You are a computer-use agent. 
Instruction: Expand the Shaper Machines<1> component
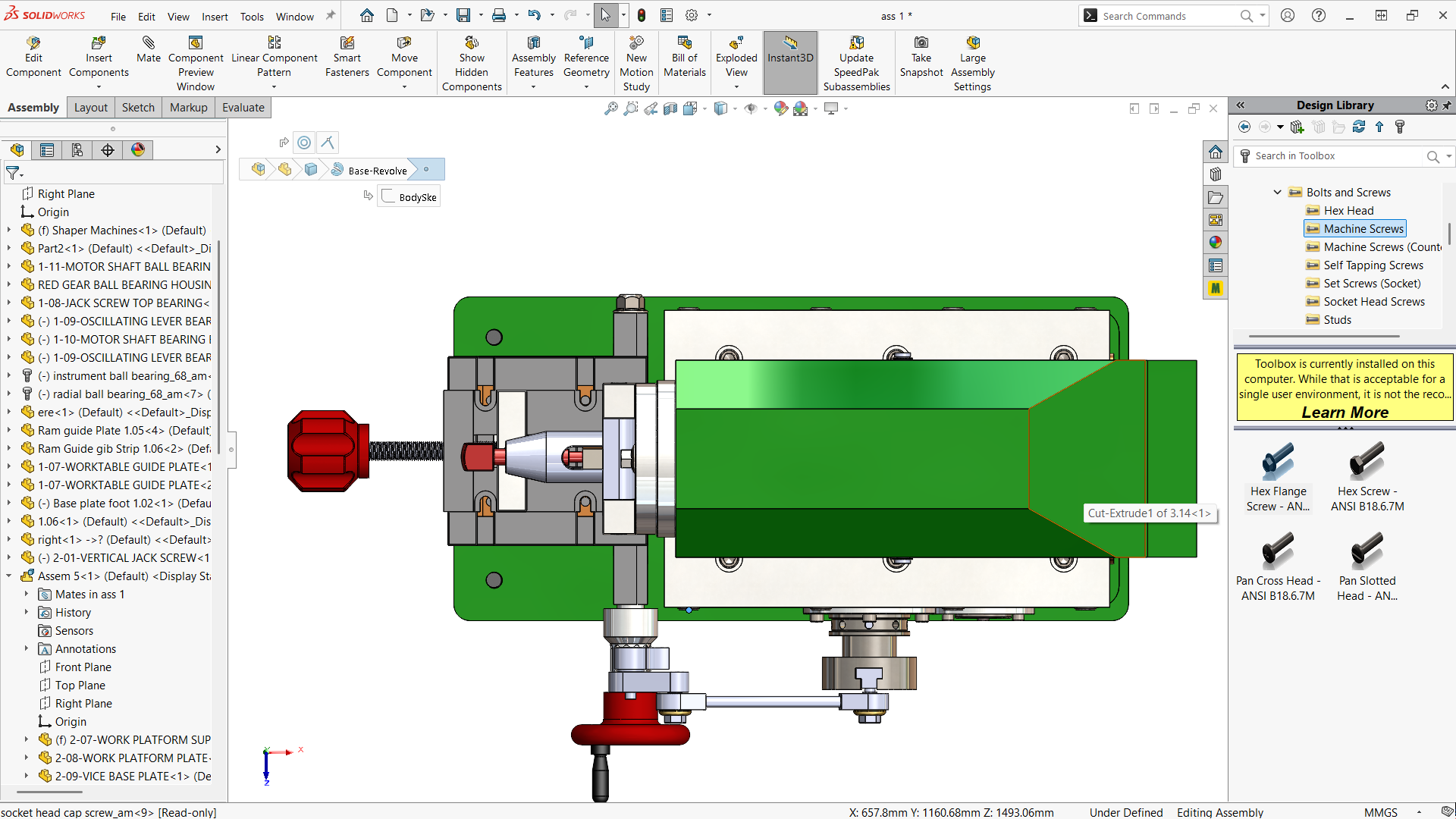coord(9,230)
